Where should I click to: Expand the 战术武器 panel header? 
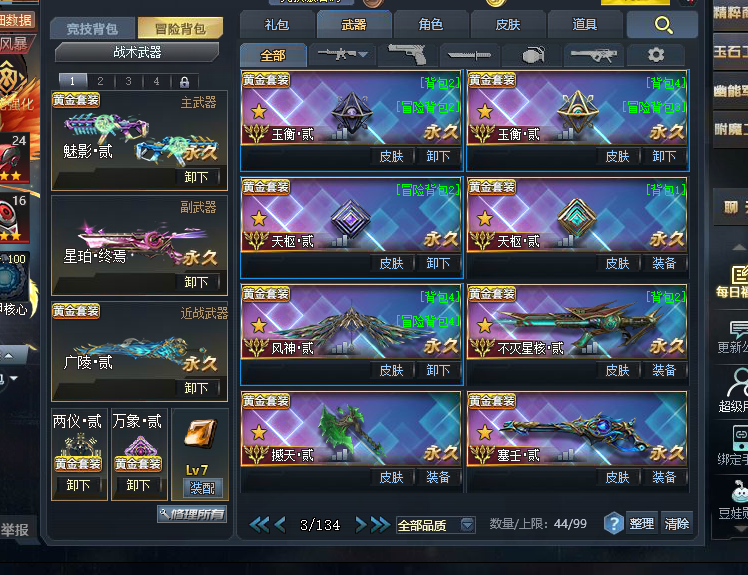137,52
